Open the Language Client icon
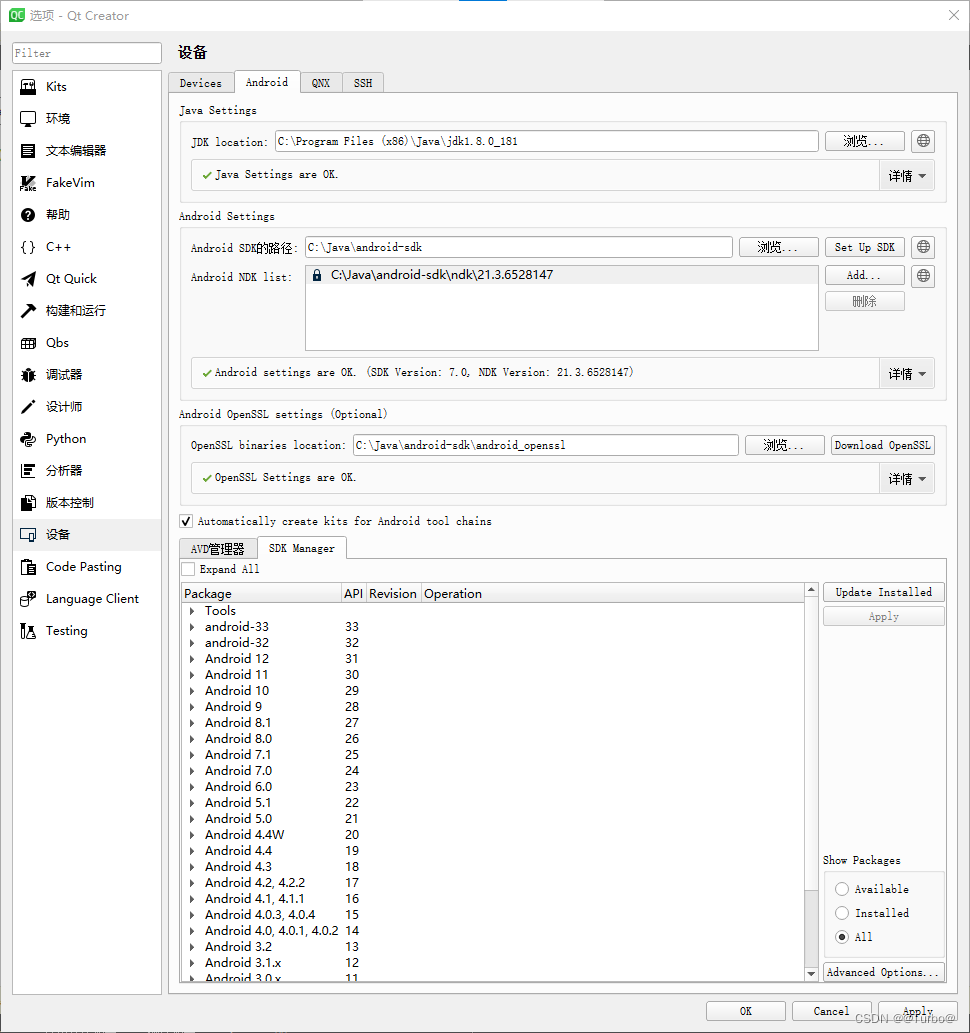The image size is (970, 1033). (x=28, y=599)
